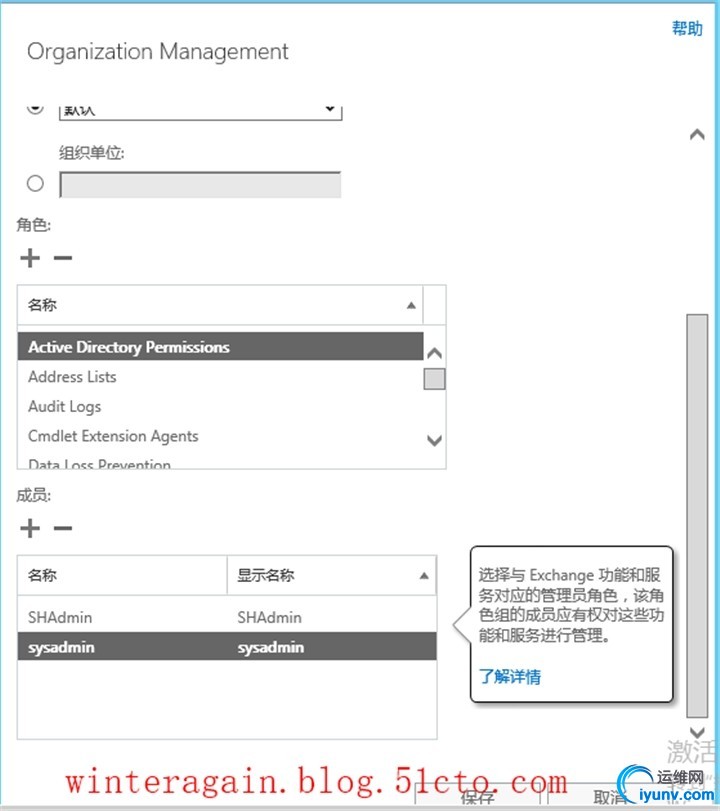The height and width of the screenshot is (811, 720).
Task: Click the minus icon to remove a role
Action: (63, 258)
